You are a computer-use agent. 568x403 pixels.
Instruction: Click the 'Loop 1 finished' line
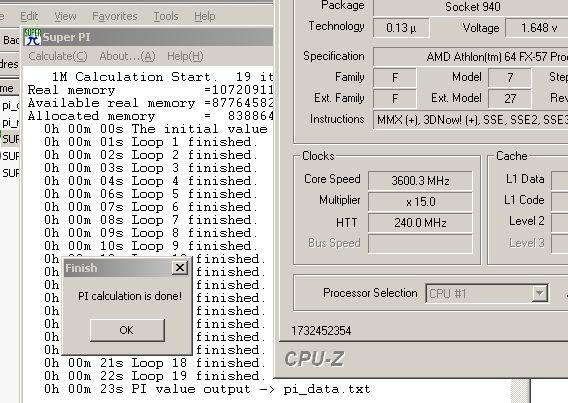(151, 142)
